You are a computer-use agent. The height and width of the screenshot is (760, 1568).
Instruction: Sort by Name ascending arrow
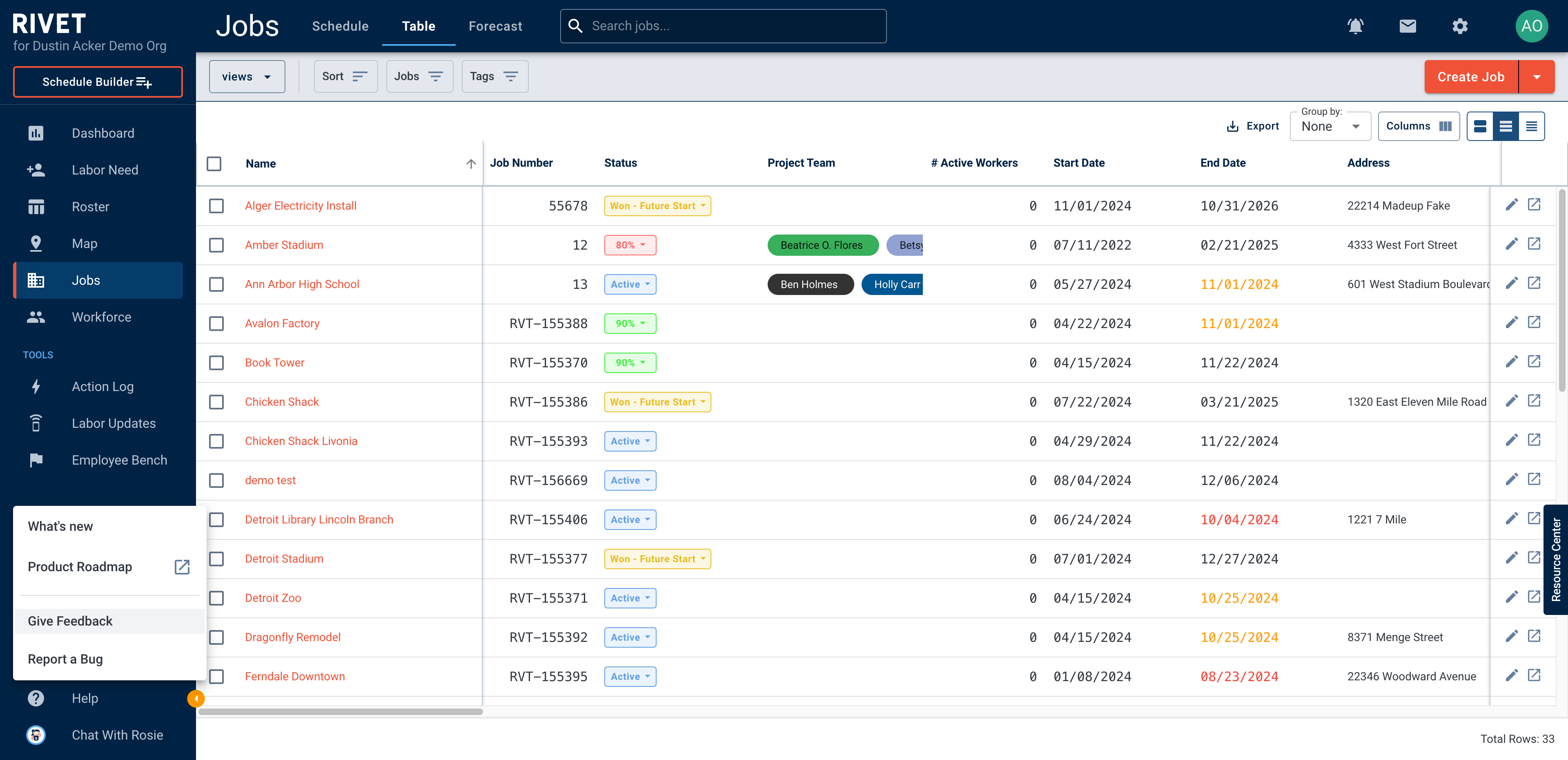(x=471, y=163)
